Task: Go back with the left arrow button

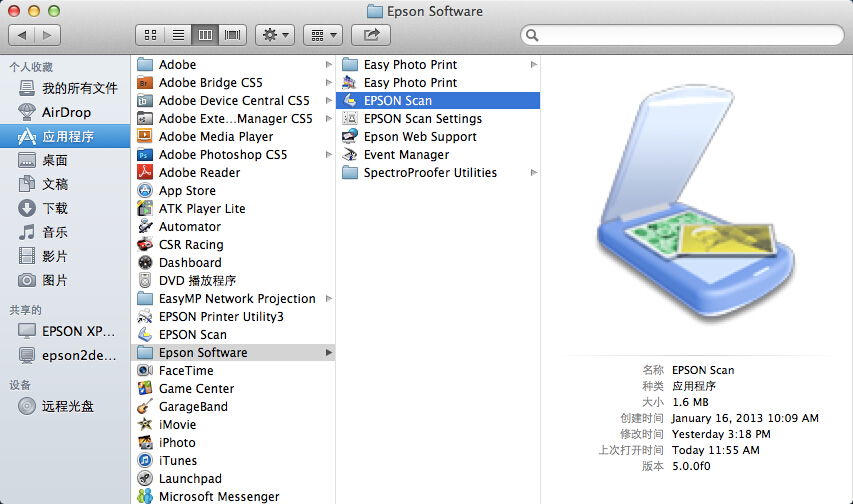Action: pos(22,35)
